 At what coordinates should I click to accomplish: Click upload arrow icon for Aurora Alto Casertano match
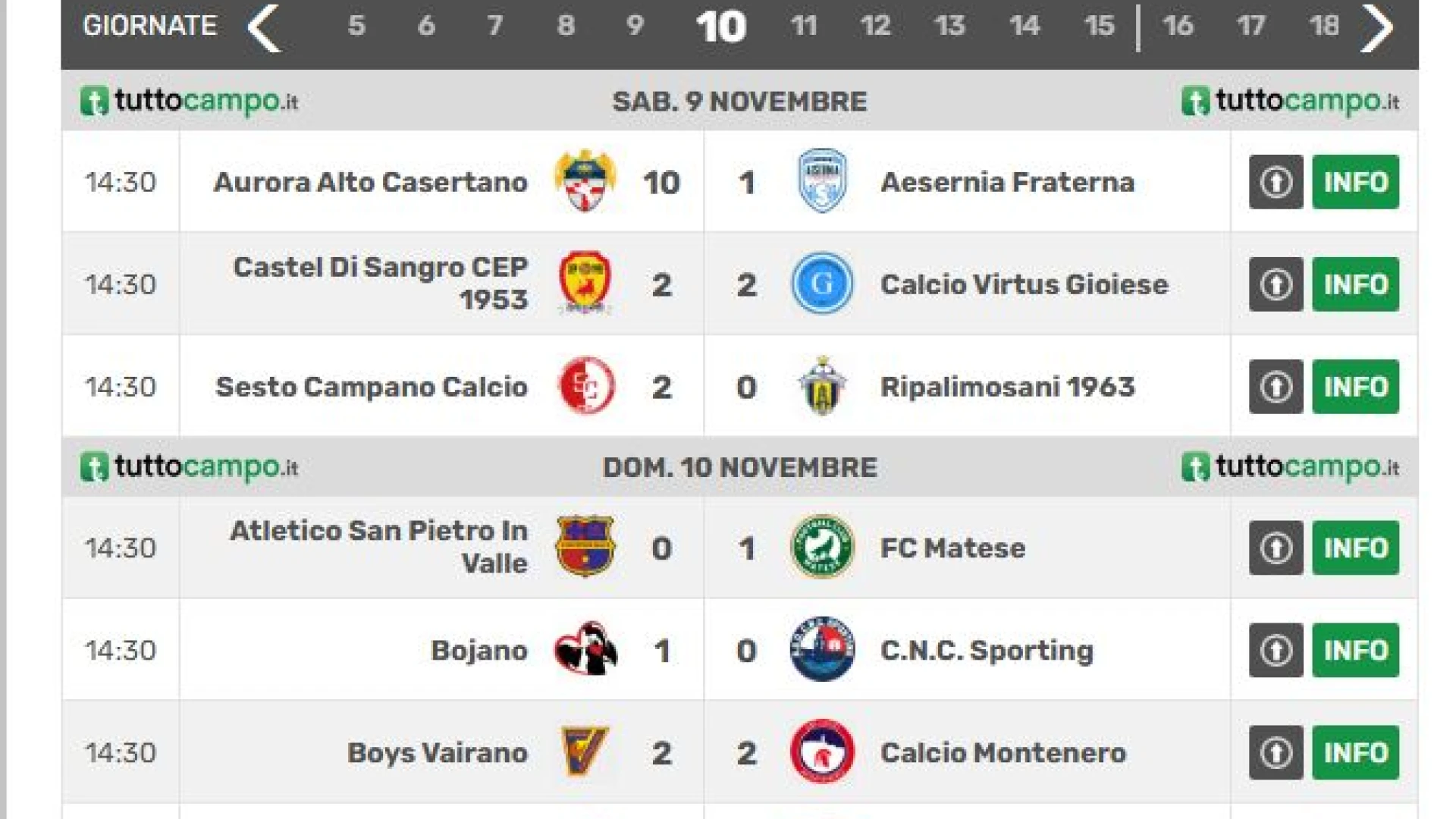[1276, 182]
